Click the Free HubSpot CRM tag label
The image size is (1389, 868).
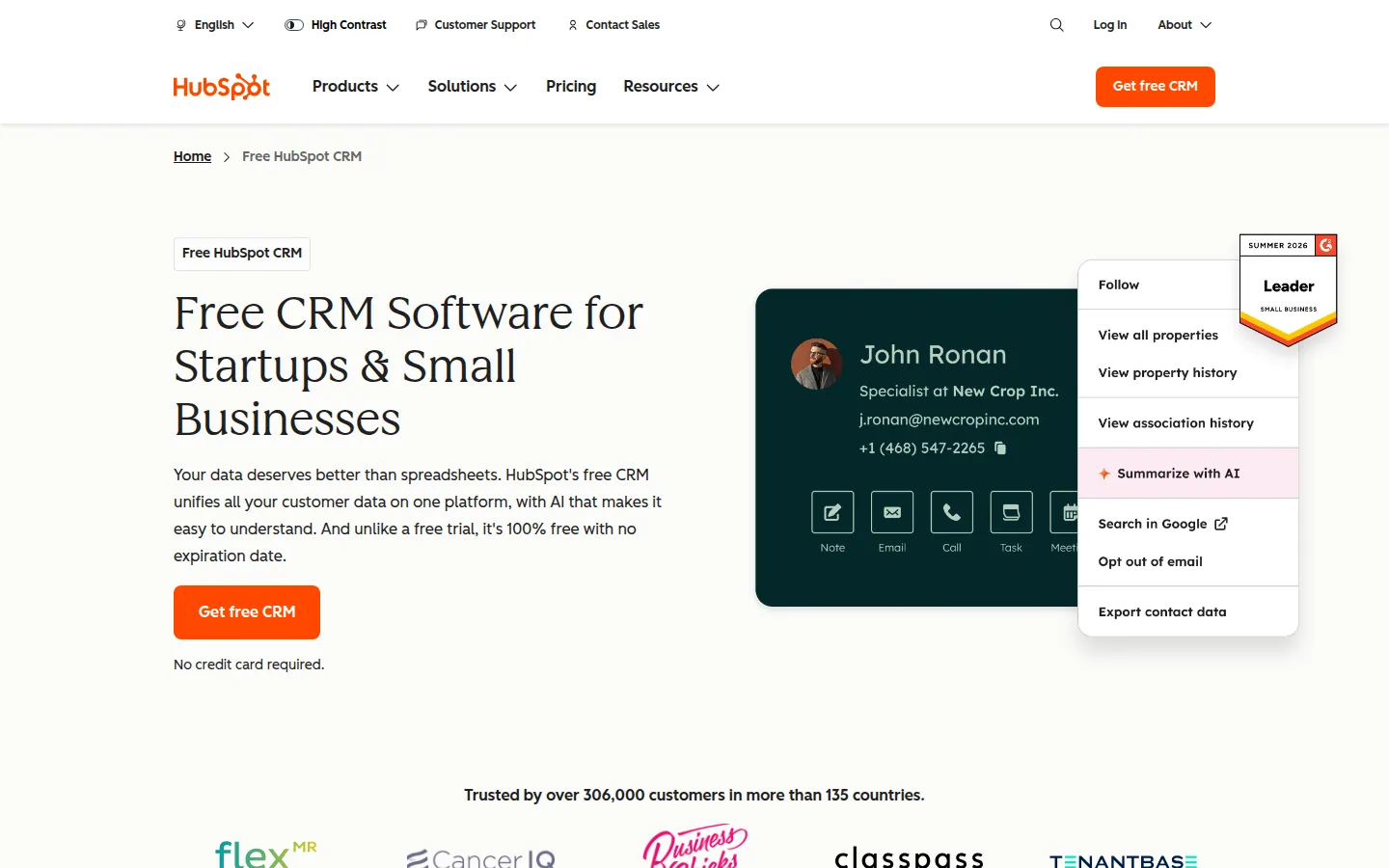pos(242,253)
